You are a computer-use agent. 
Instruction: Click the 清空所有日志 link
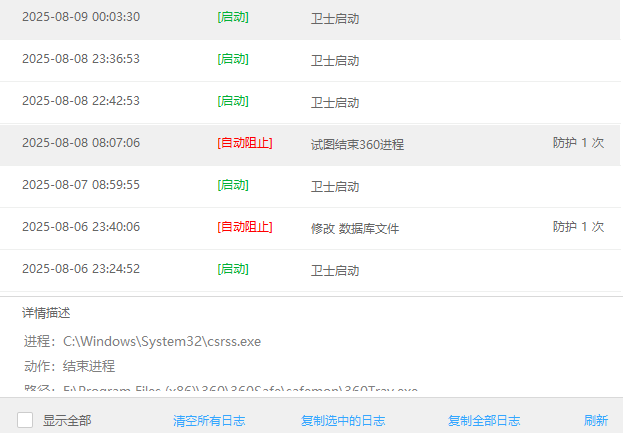pyautogui.click(x=209, y=421)
